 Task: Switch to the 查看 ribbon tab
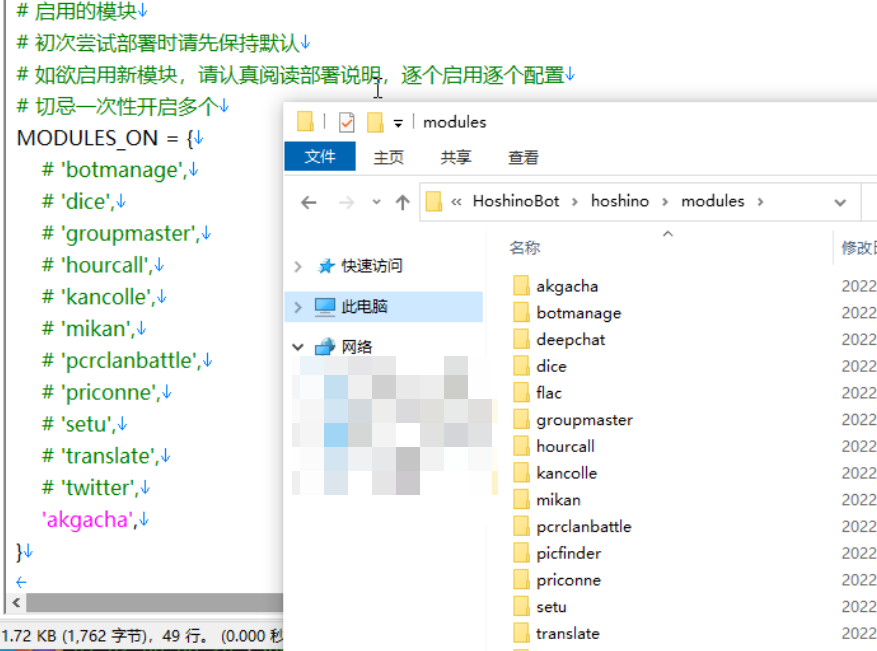coord(524,157)
